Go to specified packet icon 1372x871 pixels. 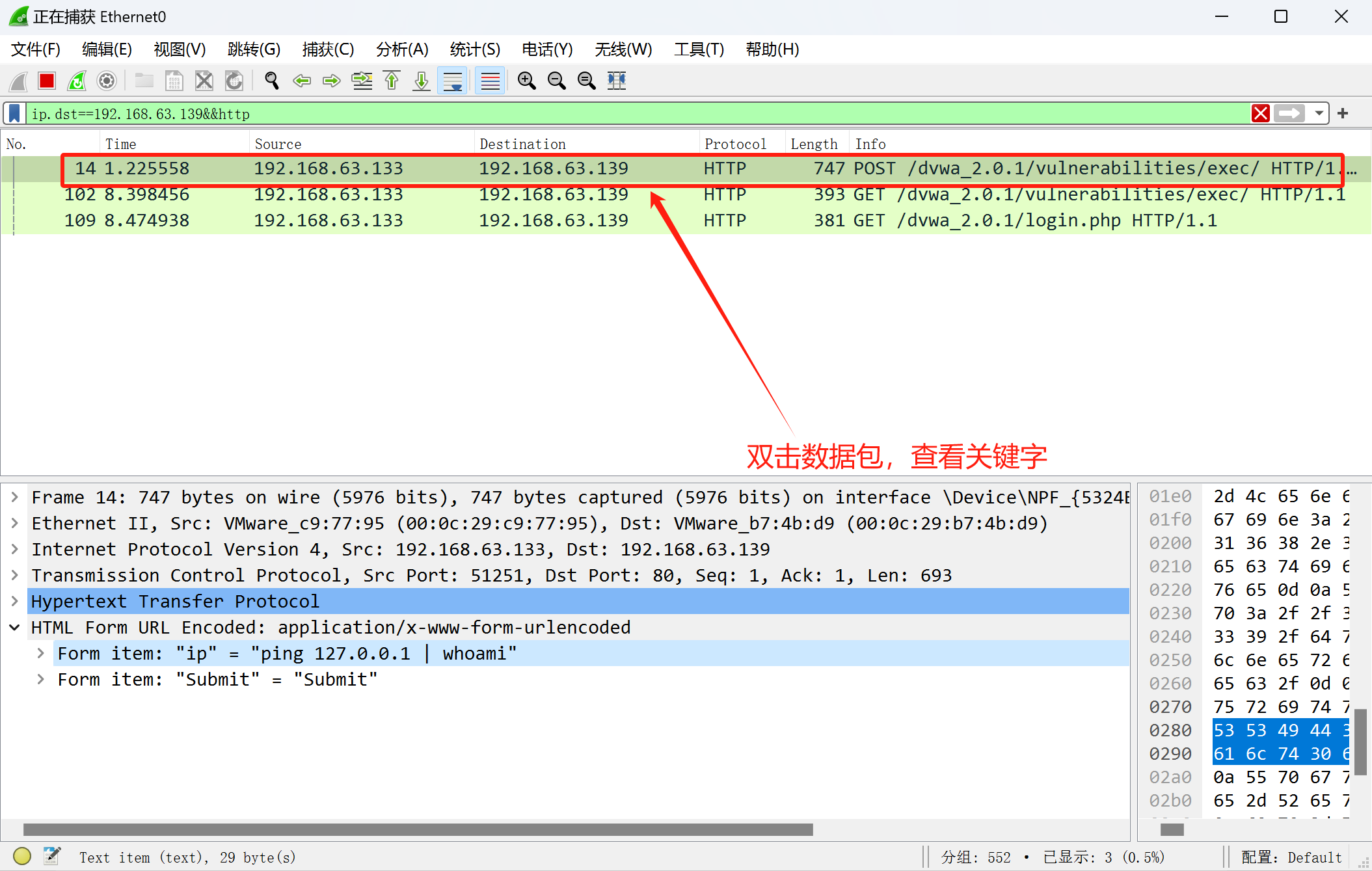[362, 81]
